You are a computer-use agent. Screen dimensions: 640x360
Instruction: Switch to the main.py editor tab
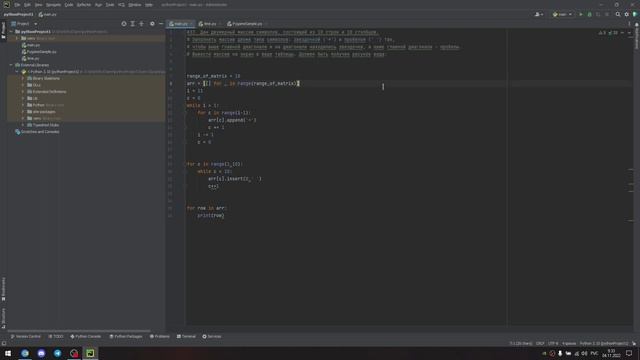tap(181, 24)
